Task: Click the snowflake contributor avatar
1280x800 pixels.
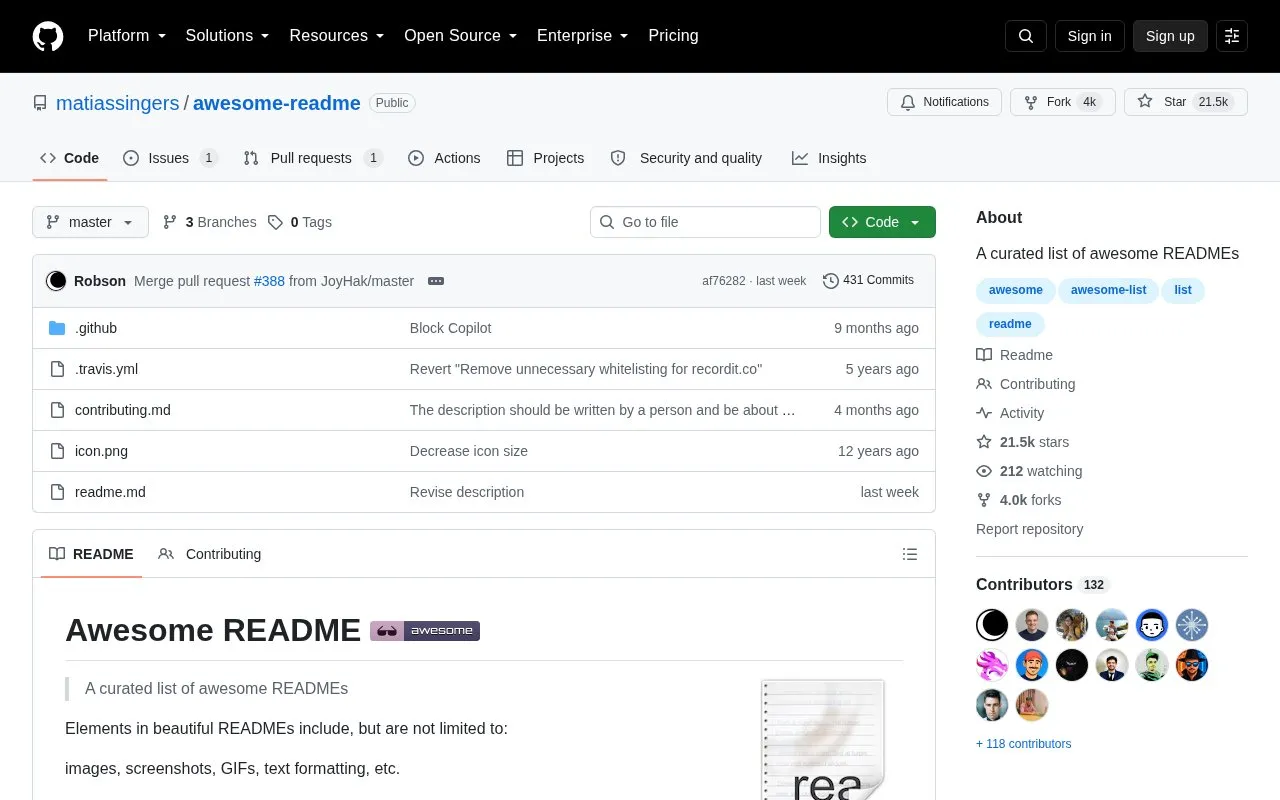Action: 1192,625
